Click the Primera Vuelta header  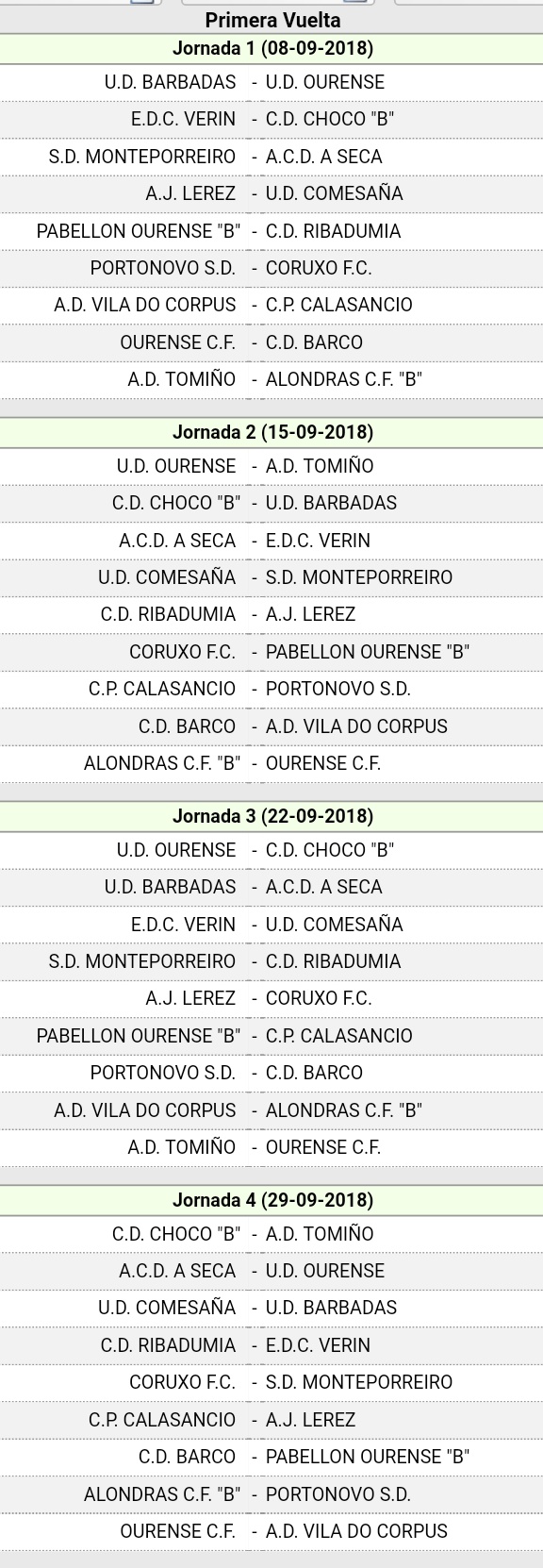(272, 20)
